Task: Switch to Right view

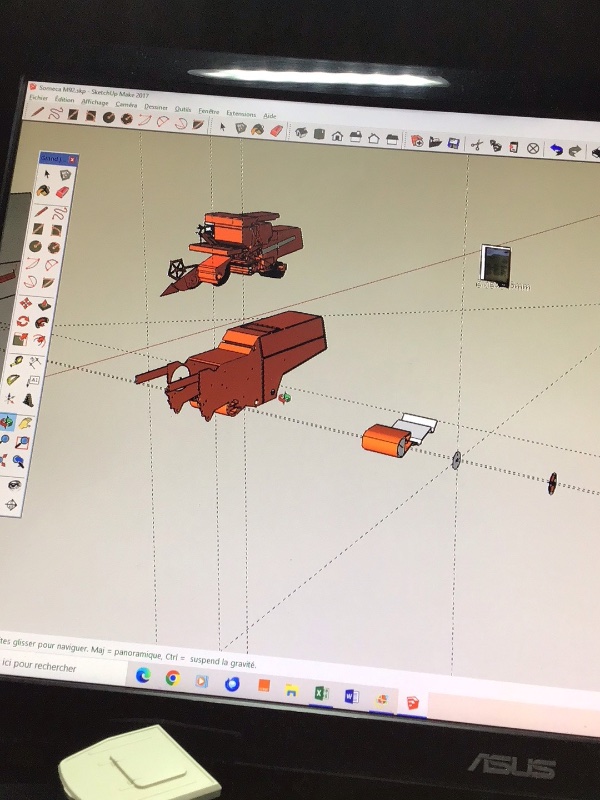Action: coord(356,137)
